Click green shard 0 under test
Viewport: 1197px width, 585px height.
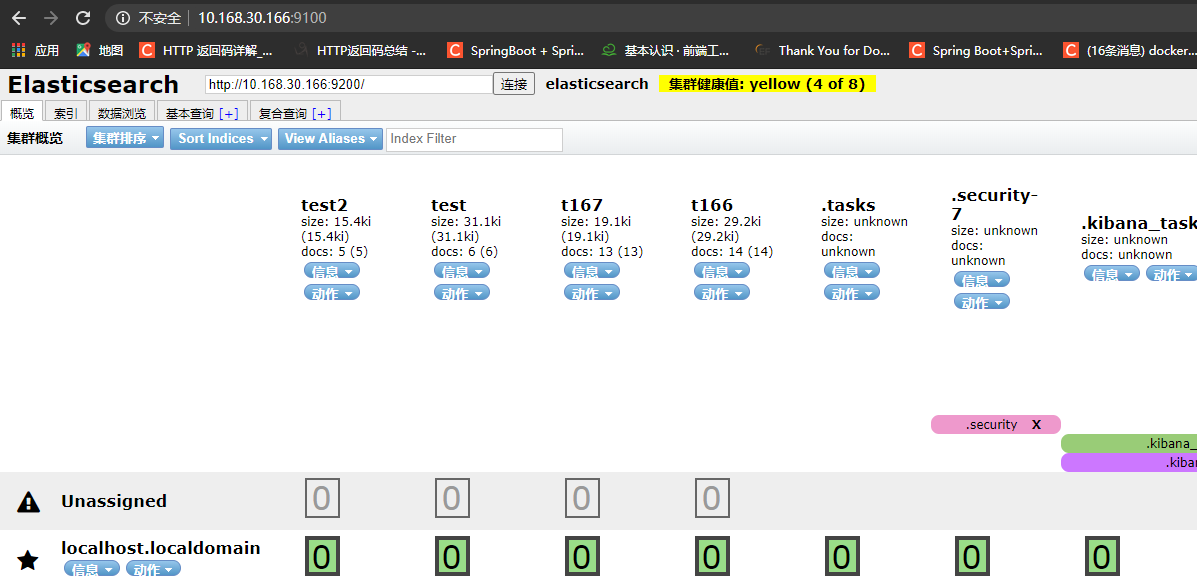(452, 556)
